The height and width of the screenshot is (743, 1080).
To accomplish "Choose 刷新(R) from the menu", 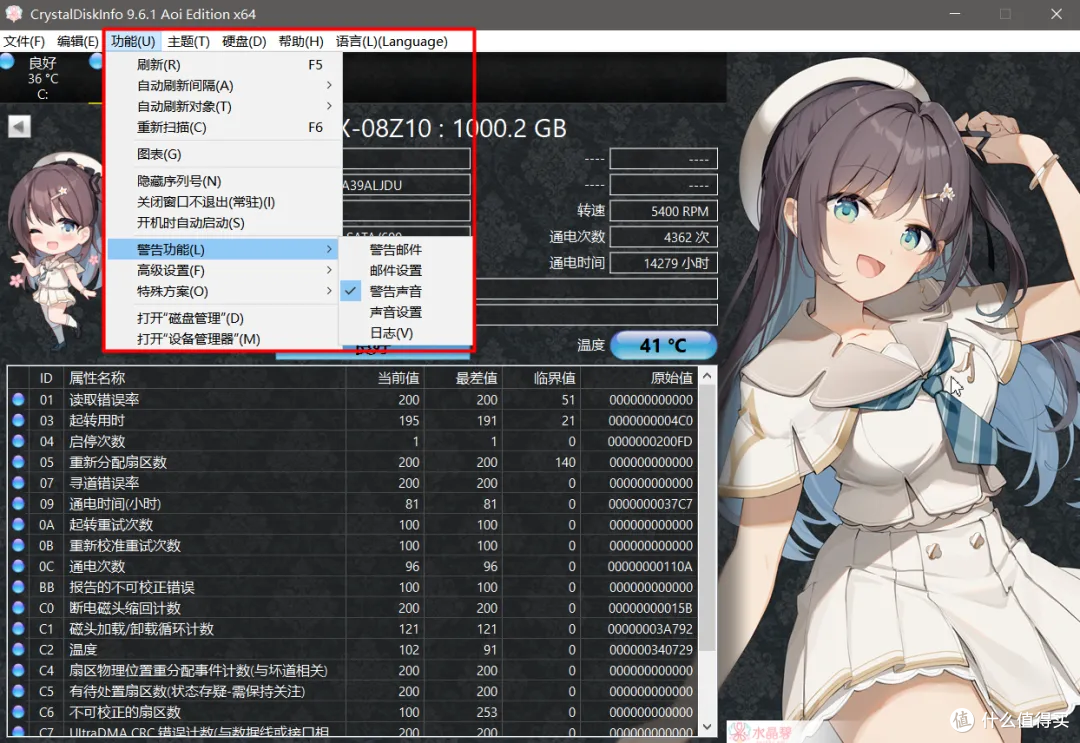I will pos(225,65).
